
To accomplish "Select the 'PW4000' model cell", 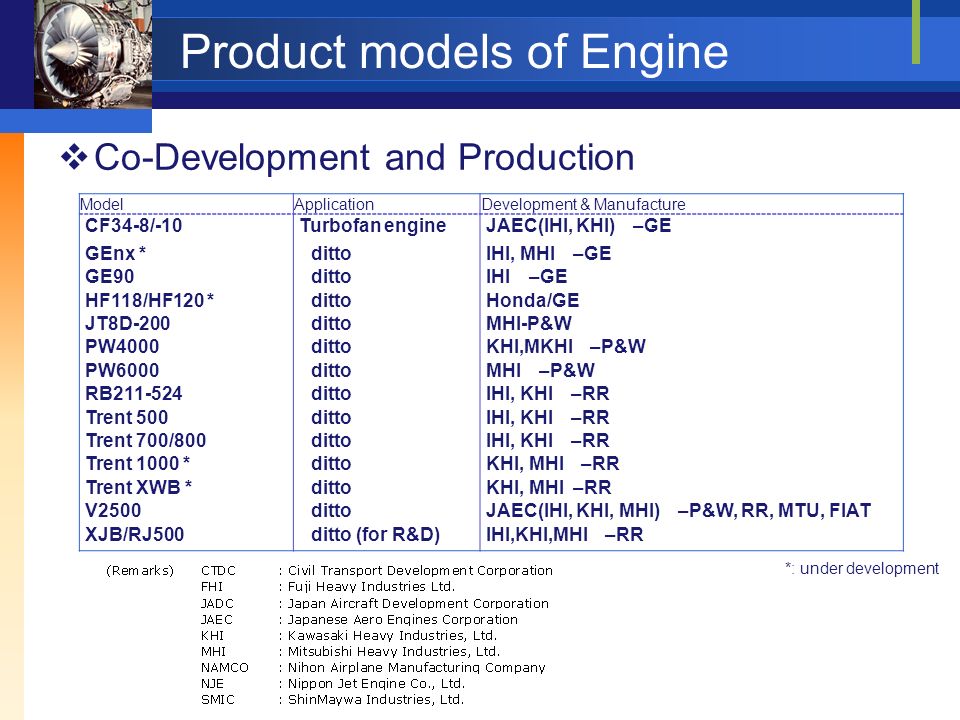I will pos(122,347).
